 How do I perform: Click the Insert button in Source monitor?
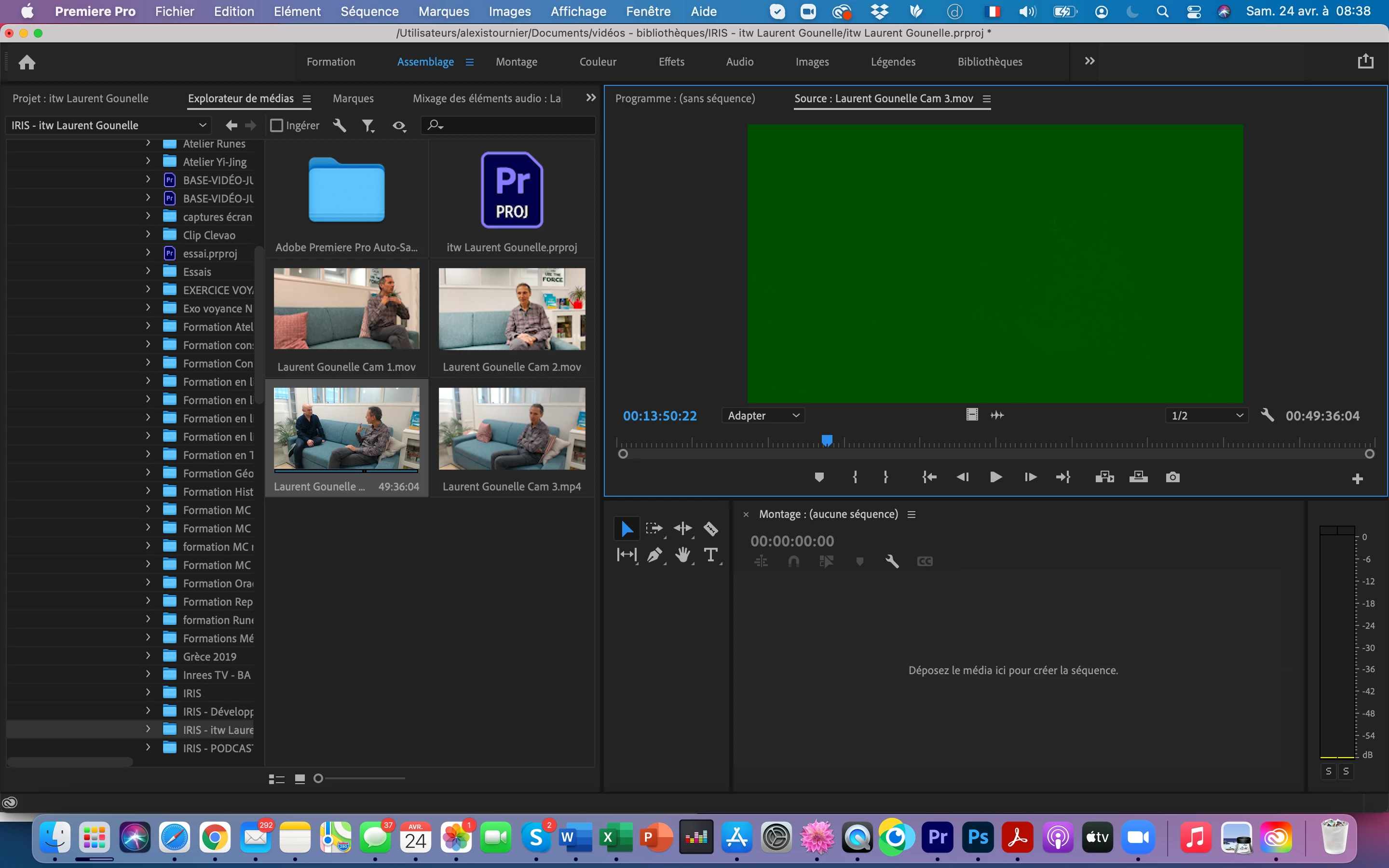tap(1104, 477)
